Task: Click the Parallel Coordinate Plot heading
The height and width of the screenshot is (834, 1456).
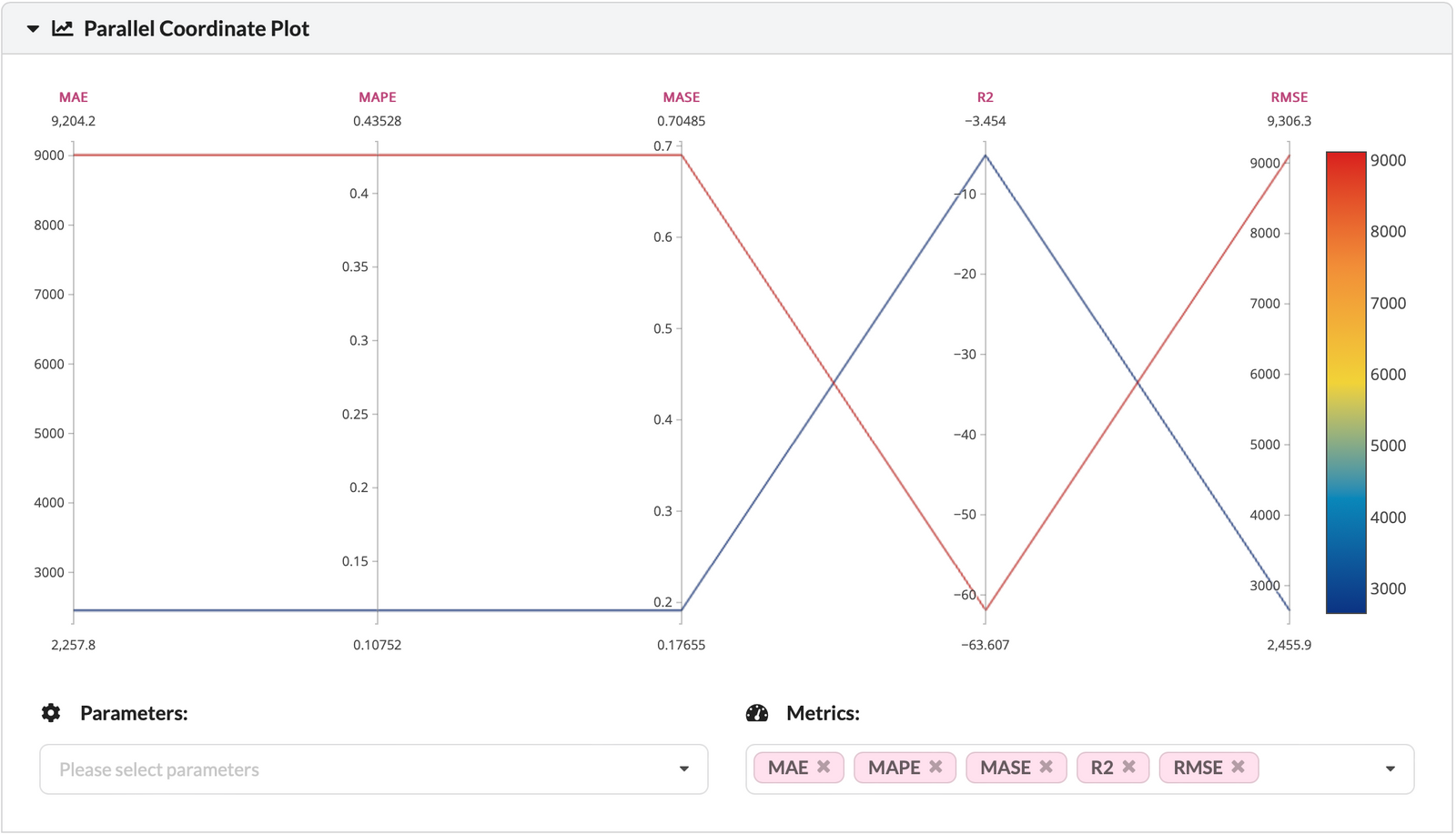Action: tap(197, 29)
